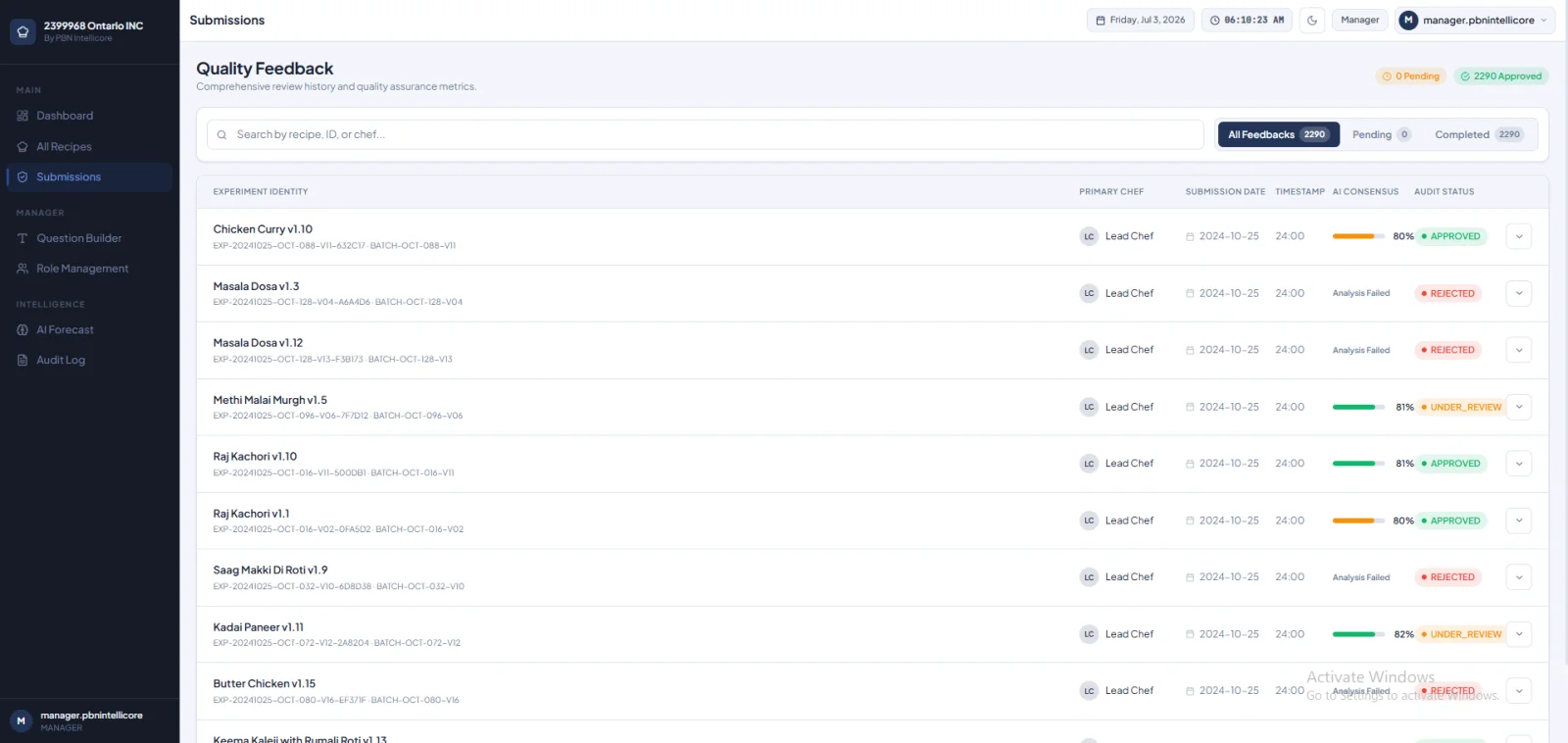Expand the Saag Makki Di Roti v1.9 row
This screenshot has height=743, width=1568.
(1519, 577)
